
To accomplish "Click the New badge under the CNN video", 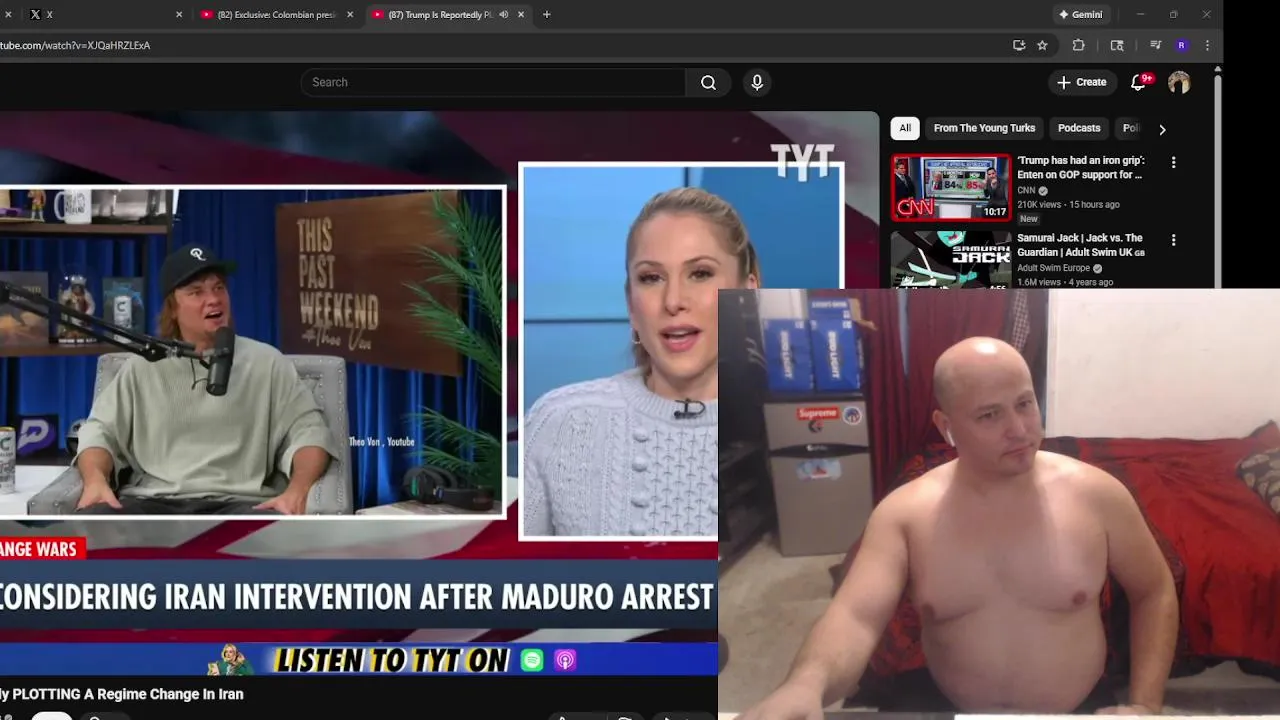I will 1029,218.
